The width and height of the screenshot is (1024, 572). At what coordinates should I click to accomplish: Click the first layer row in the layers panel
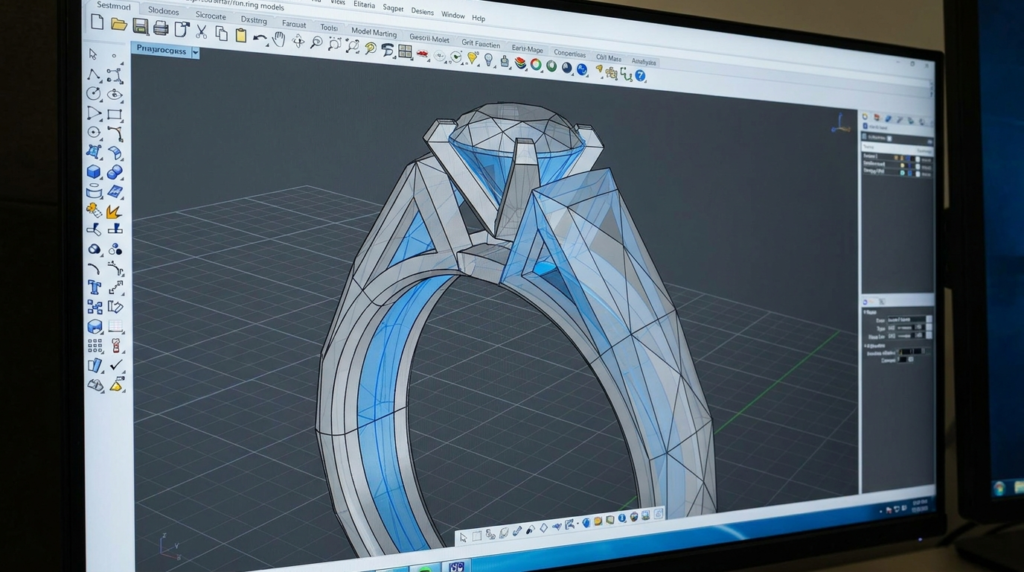click(897, 157)
